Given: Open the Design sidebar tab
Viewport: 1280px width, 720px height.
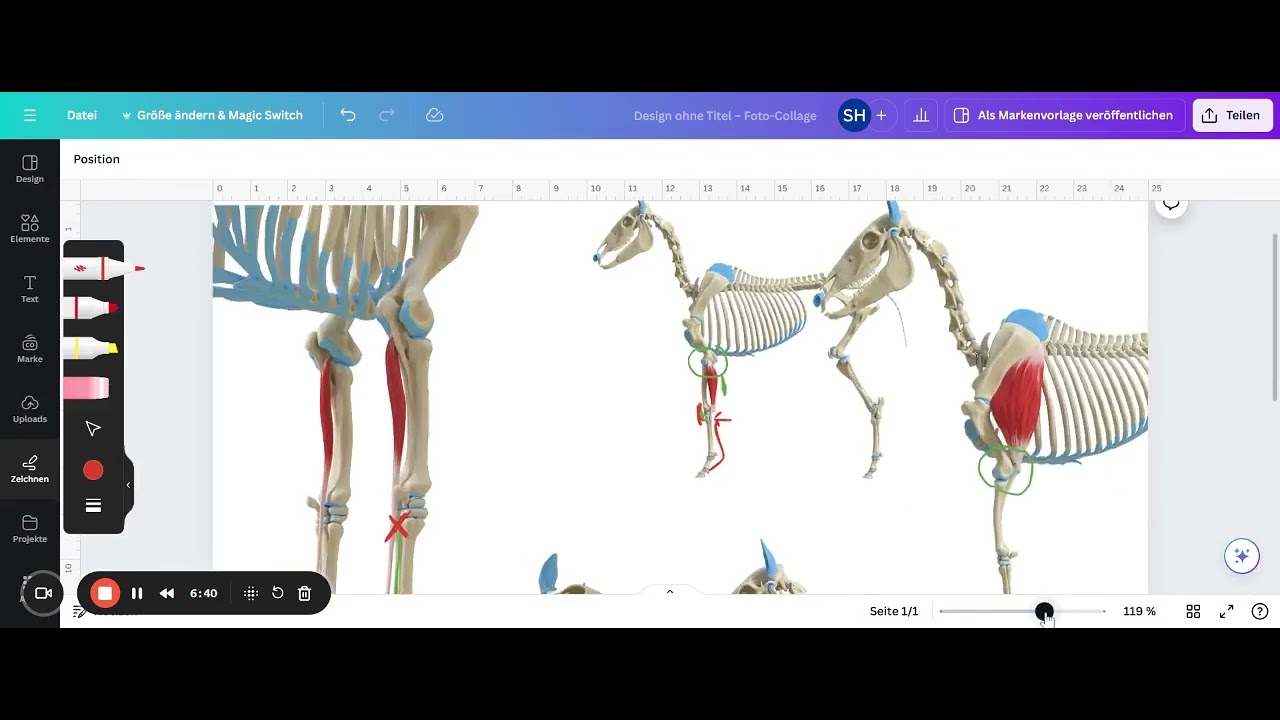Looking at the screenshot, I should (x=30, y=169).
